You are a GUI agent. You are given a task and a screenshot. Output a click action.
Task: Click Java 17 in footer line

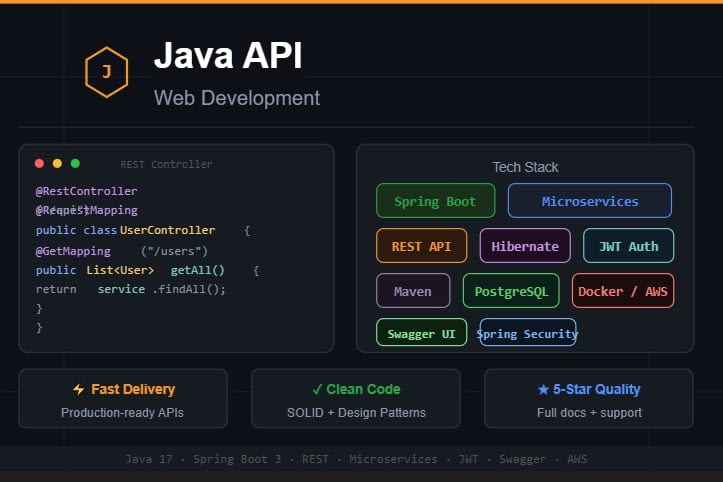coord(149,459)
